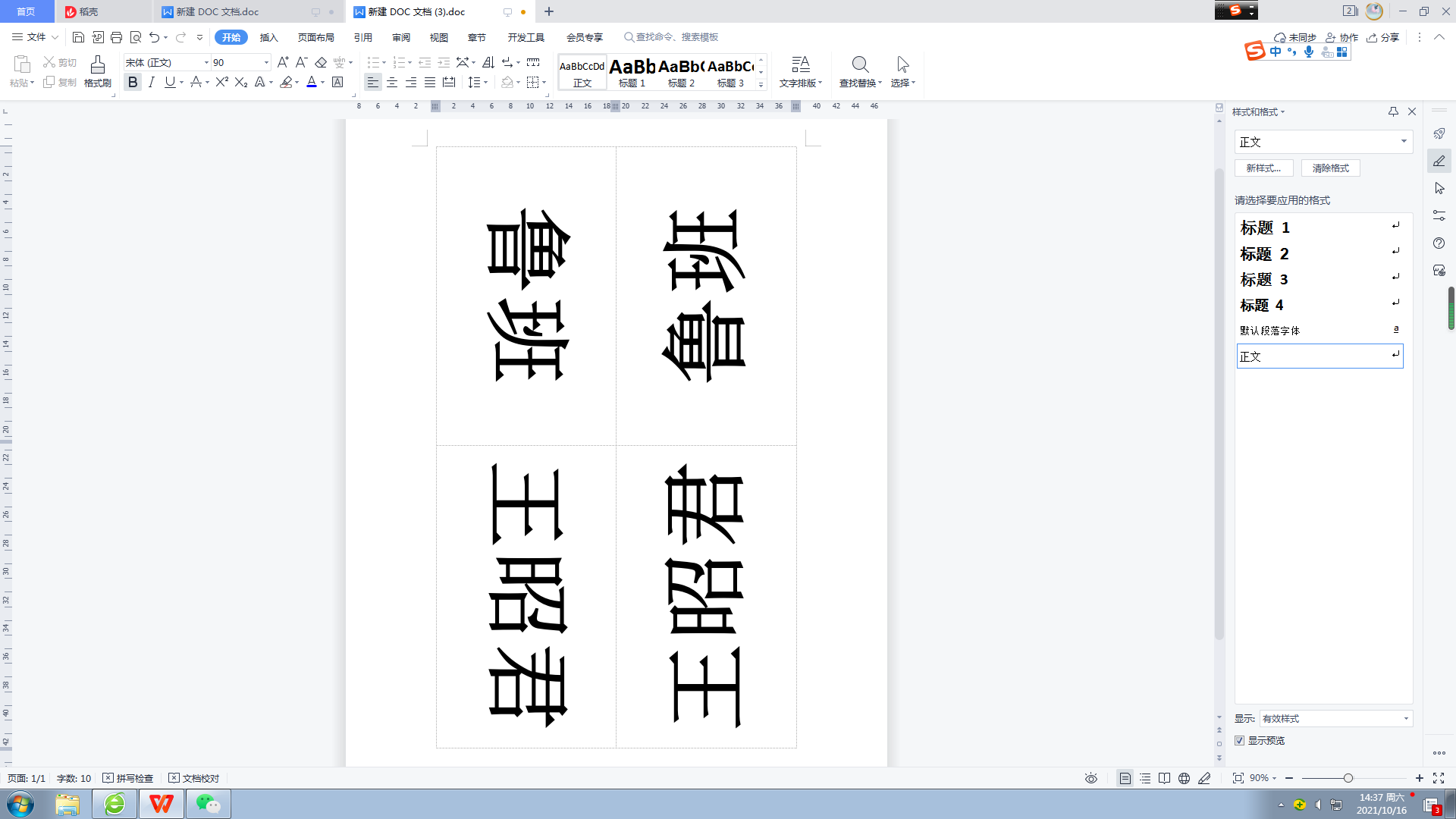Viewport: 1456px width, 819px height.
Task: Click the zoom slider handle
Action: [1348, 778]
